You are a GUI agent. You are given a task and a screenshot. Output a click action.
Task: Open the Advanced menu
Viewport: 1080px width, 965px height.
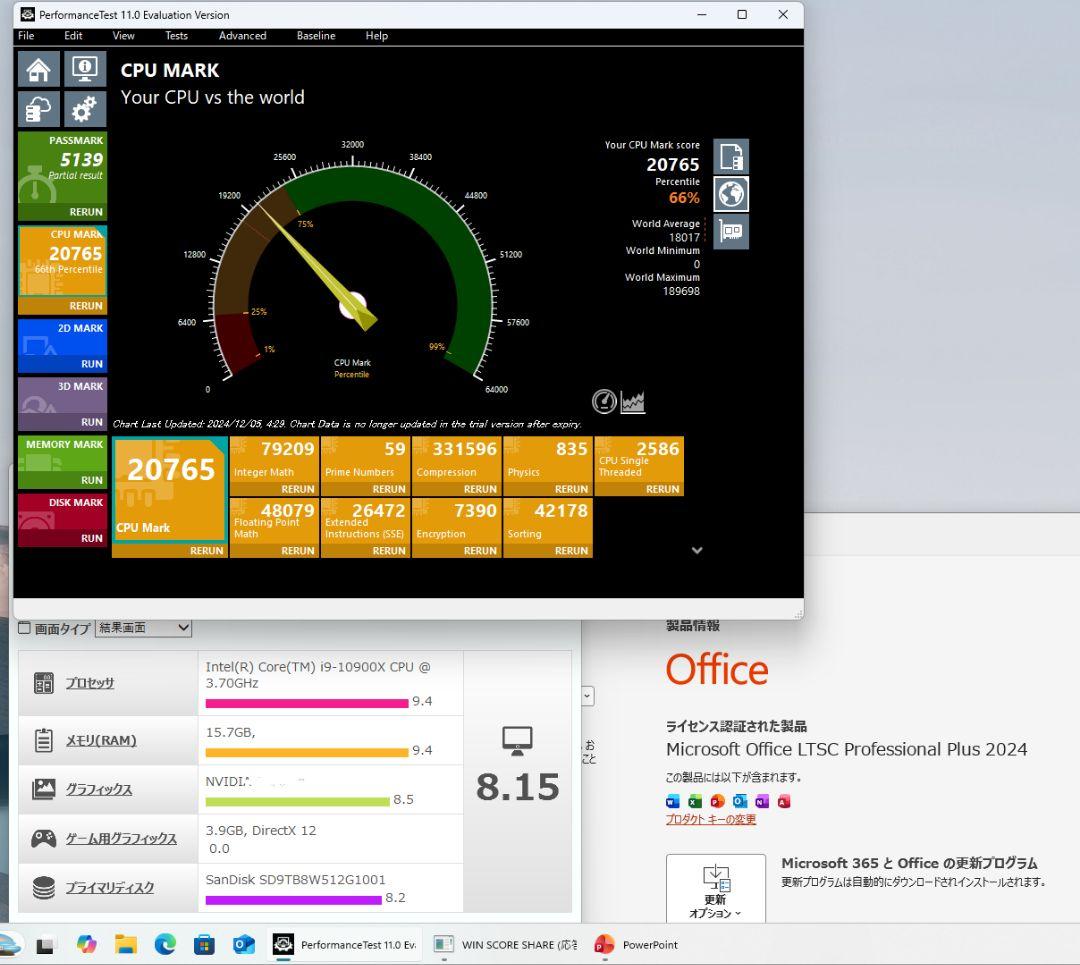click(x=242, y=36)
